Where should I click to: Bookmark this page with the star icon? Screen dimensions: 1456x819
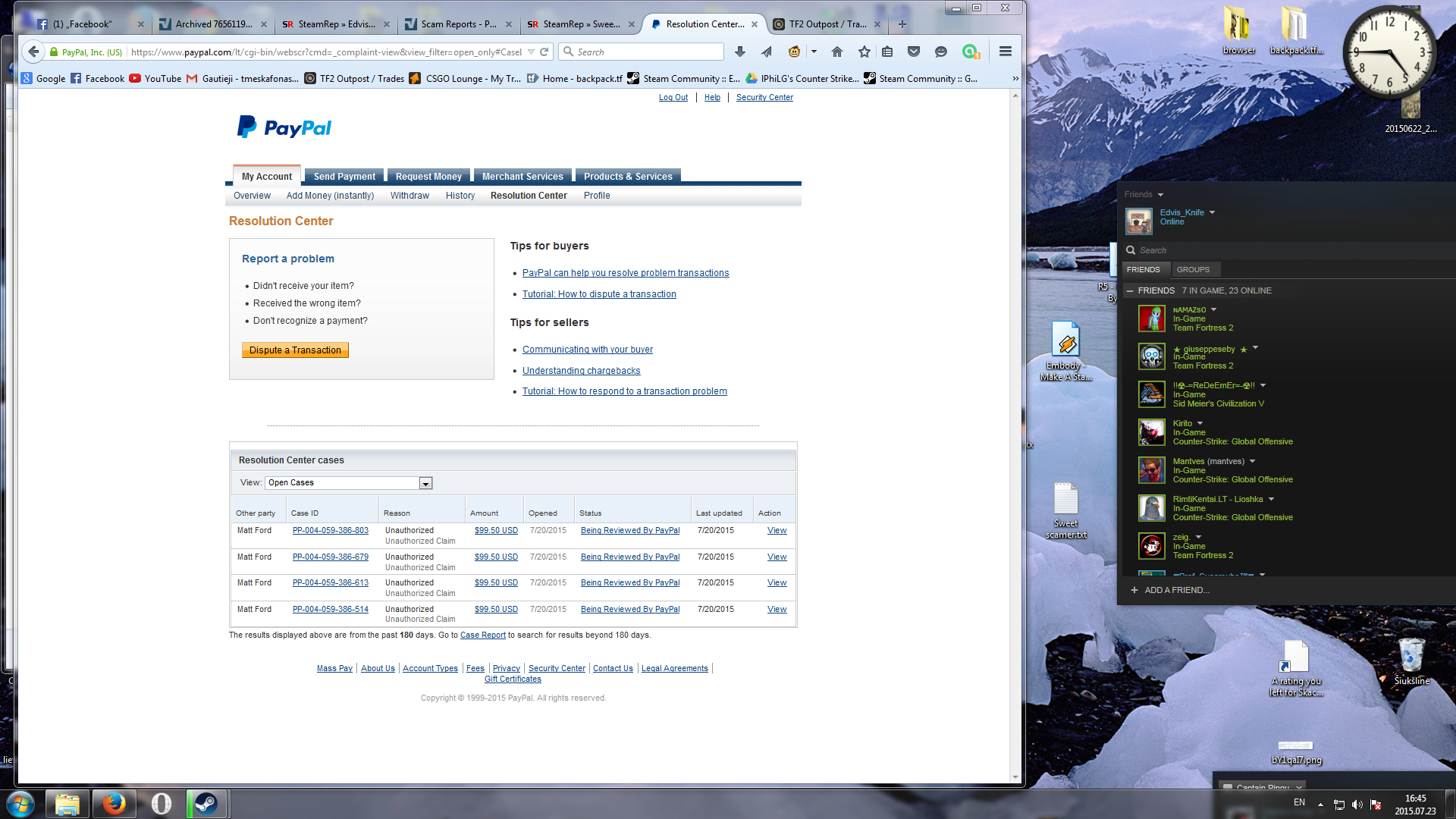(x=864, y=52)
